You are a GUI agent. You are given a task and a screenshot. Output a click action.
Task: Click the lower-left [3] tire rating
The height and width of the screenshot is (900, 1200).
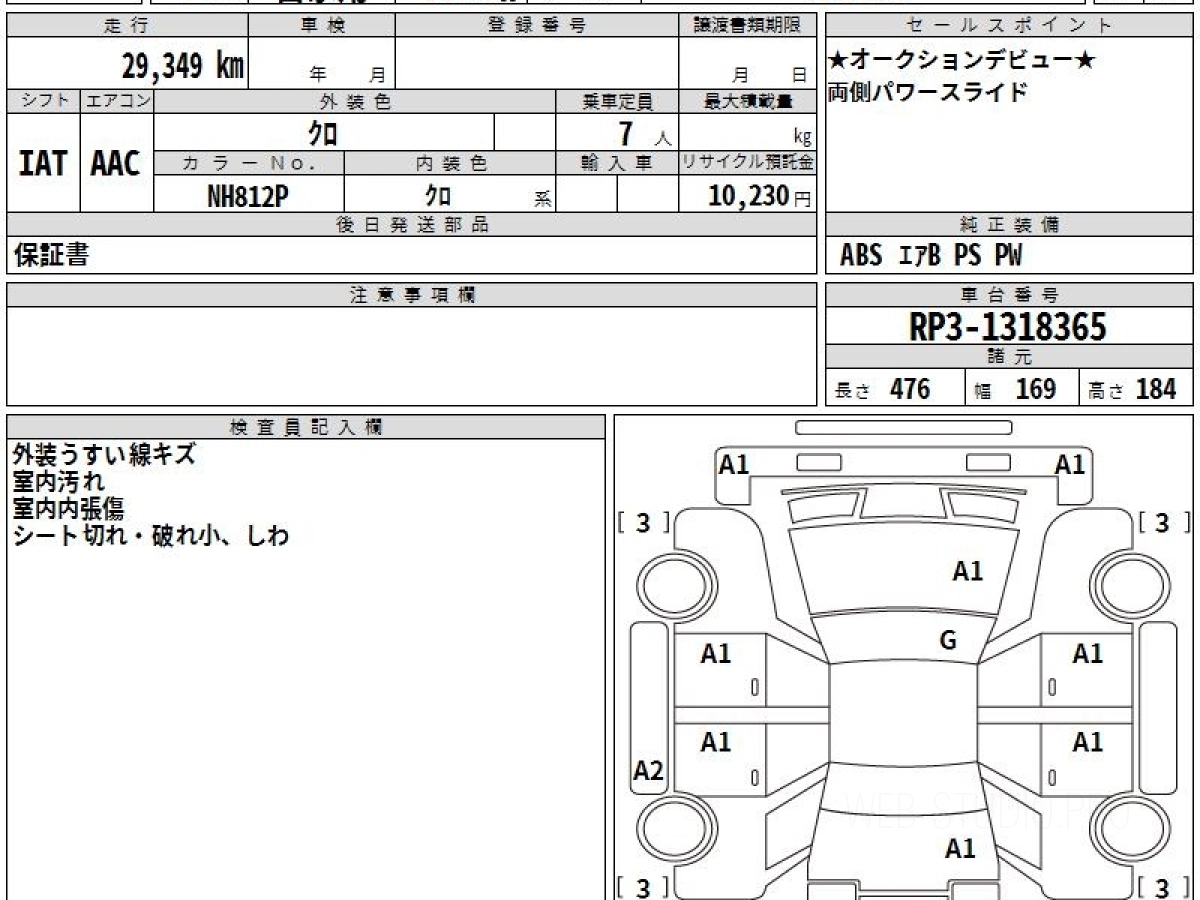(x=643, y=887)
